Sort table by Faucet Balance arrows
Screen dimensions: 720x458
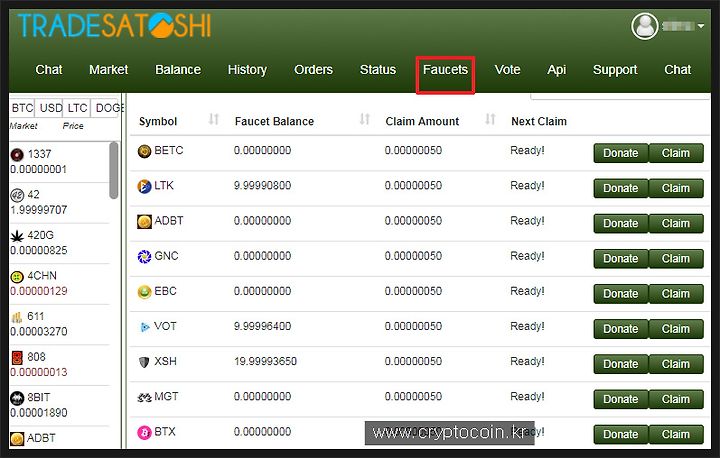click(365, 119)
